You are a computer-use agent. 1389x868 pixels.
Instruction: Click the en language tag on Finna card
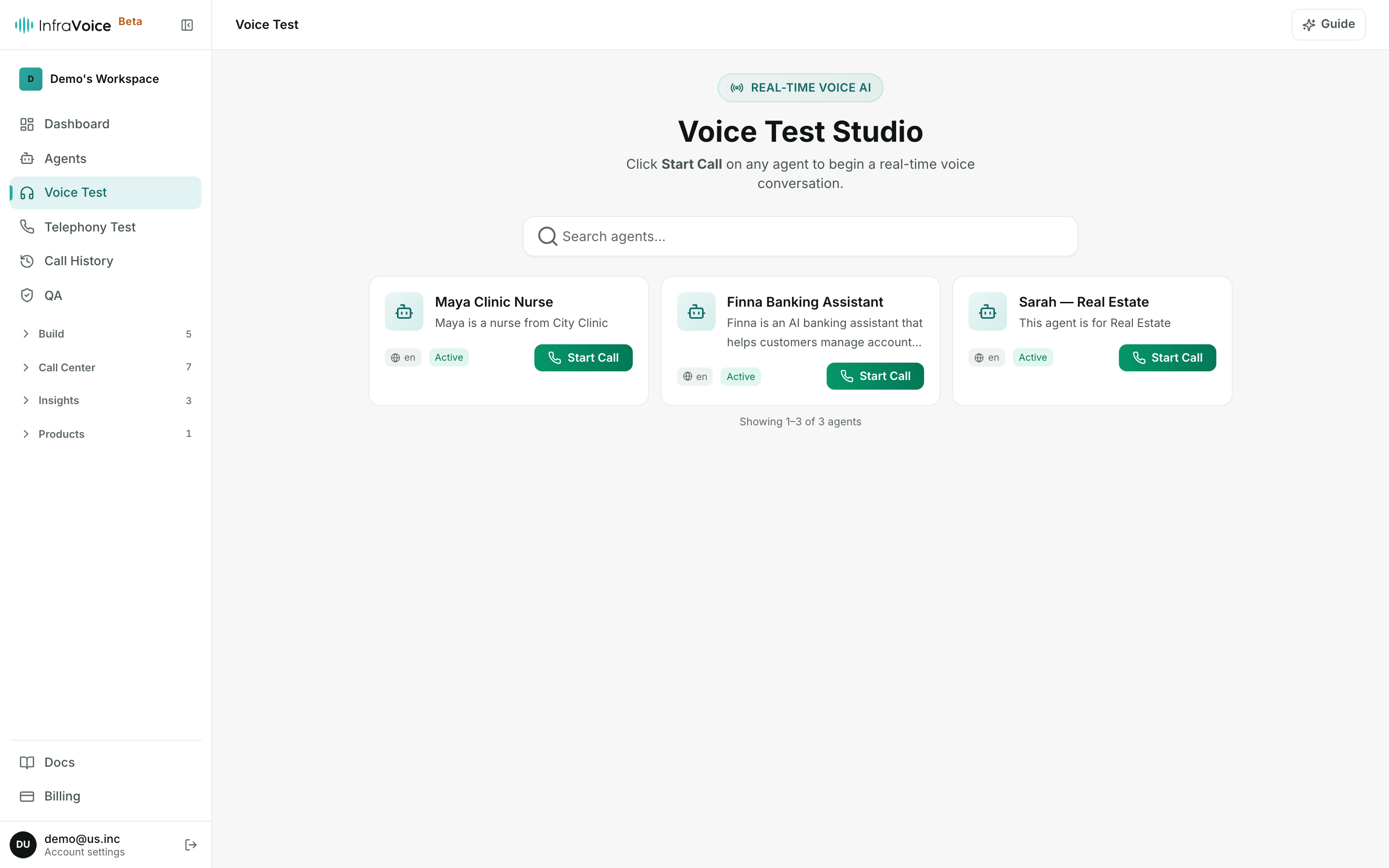694,377
